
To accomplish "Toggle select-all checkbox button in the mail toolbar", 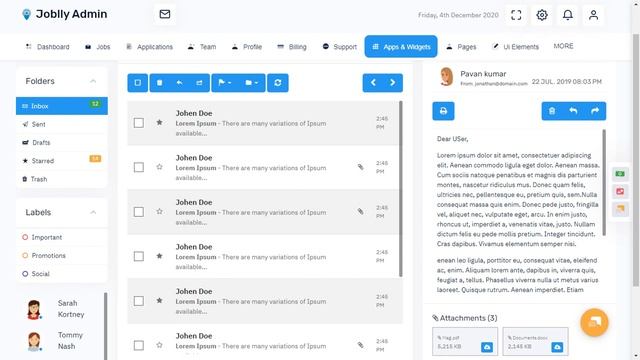I will pos(138,83).
